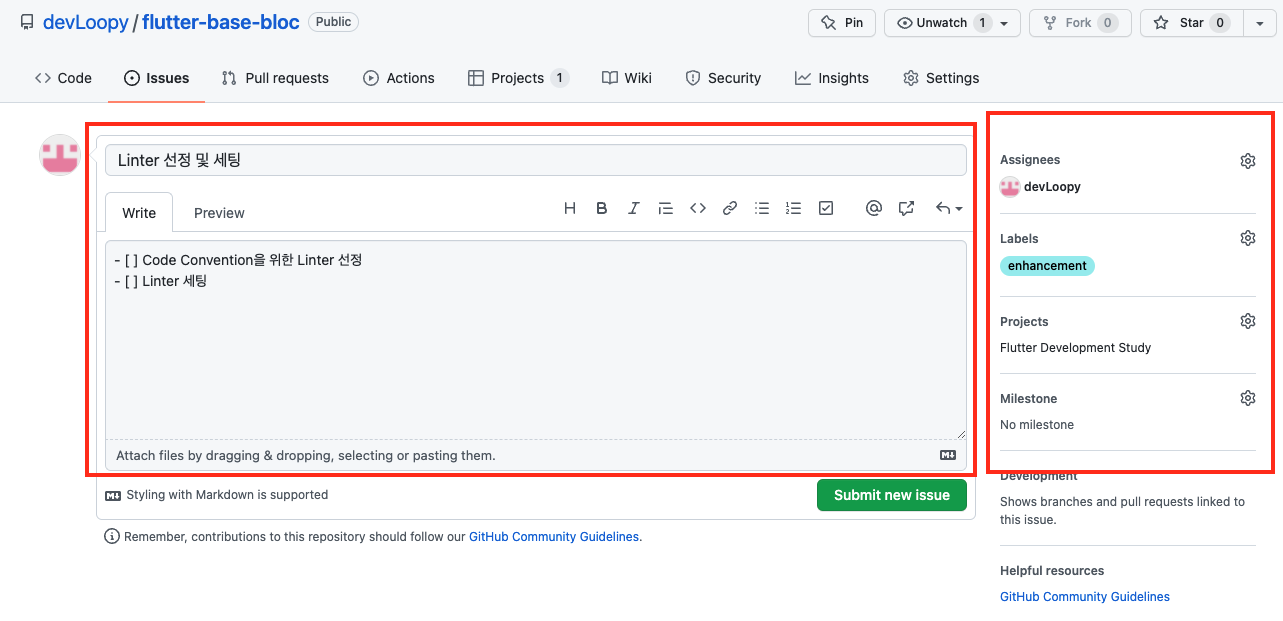Viewport: 1283px width, 621px height.
Task: Click the user avatar beside the editor
Action: (x=60, y=155)
